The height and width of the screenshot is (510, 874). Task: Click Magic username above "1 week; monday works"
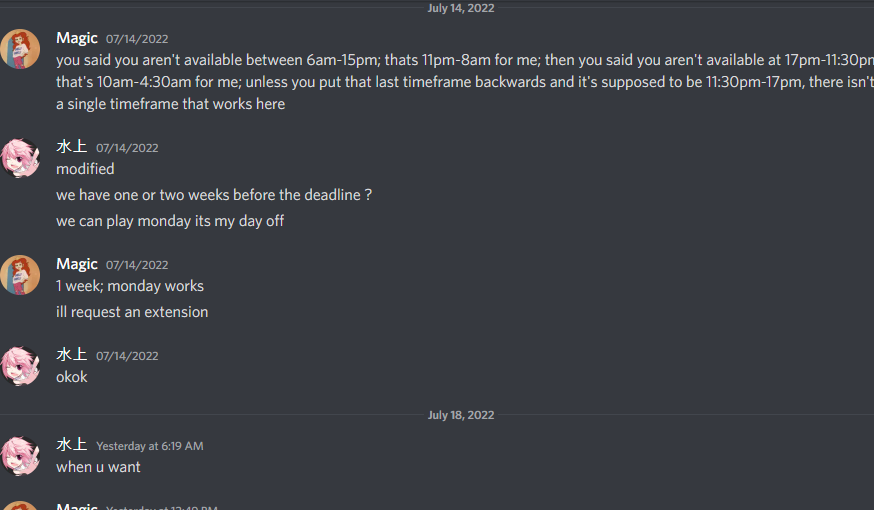[77, 264]
